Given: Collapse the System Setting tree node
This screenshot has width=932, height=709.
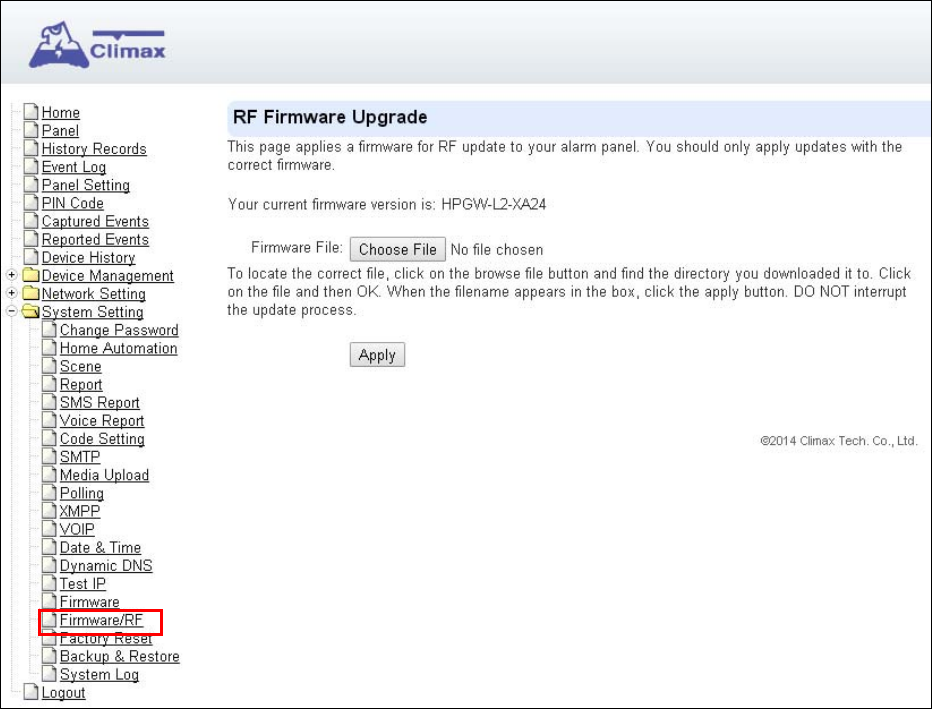Looking at the screenshot, I should 11,311.
